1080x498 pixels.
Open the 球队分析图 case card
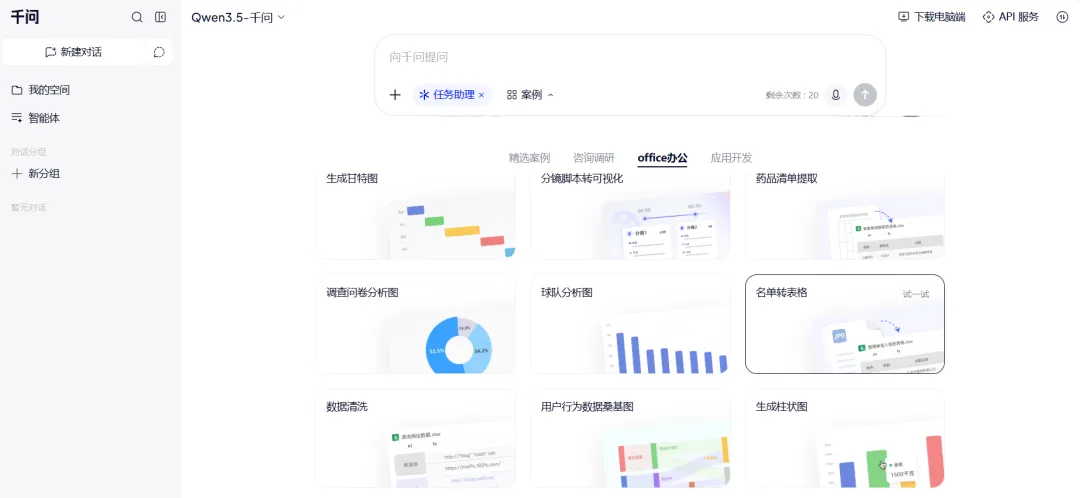coord(630,324)
